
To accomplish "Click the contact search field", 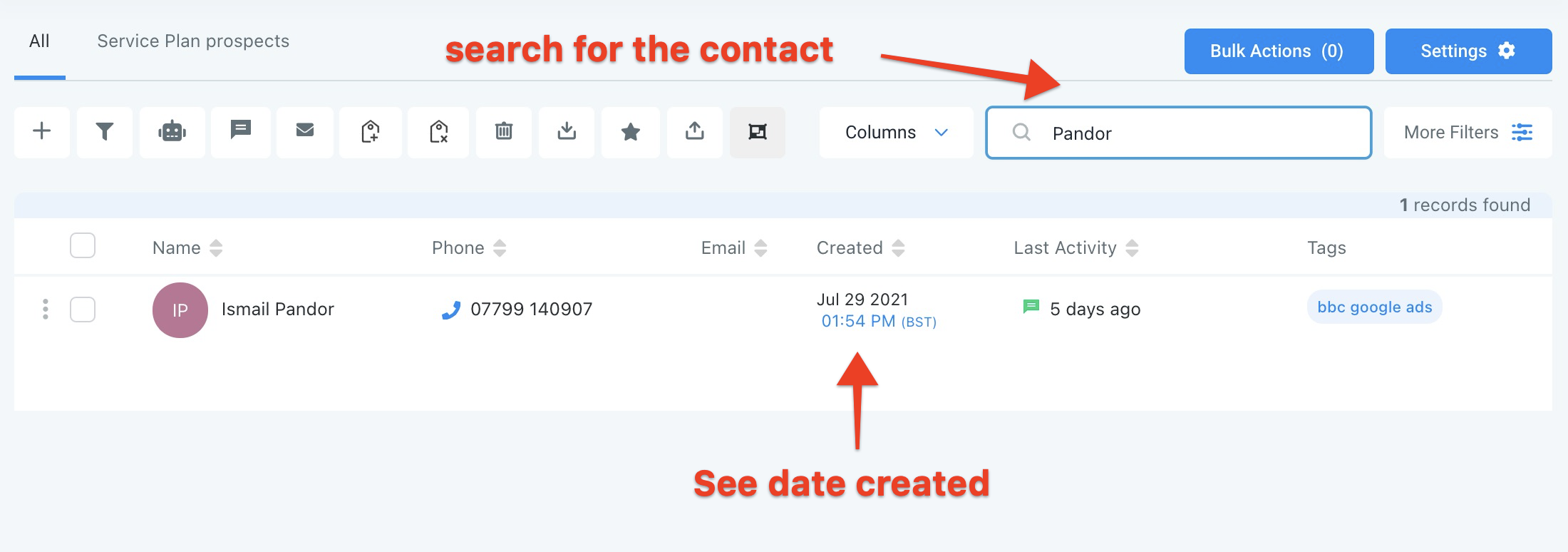I will [x=1197, y=133].
